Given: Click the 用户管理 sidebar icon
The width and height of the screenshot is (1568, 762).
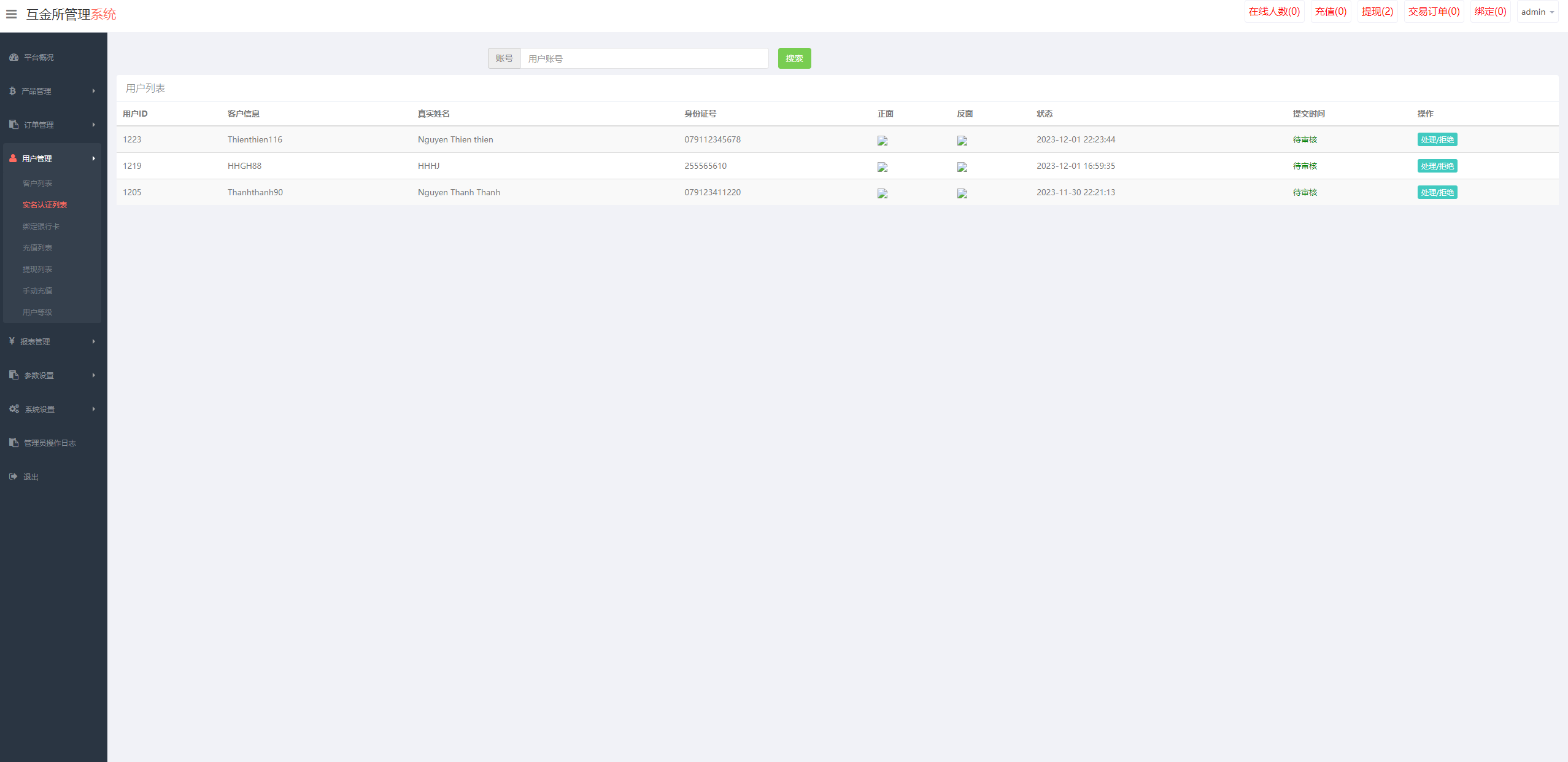Looking at the screenshot, I should (x=13, y=158).
